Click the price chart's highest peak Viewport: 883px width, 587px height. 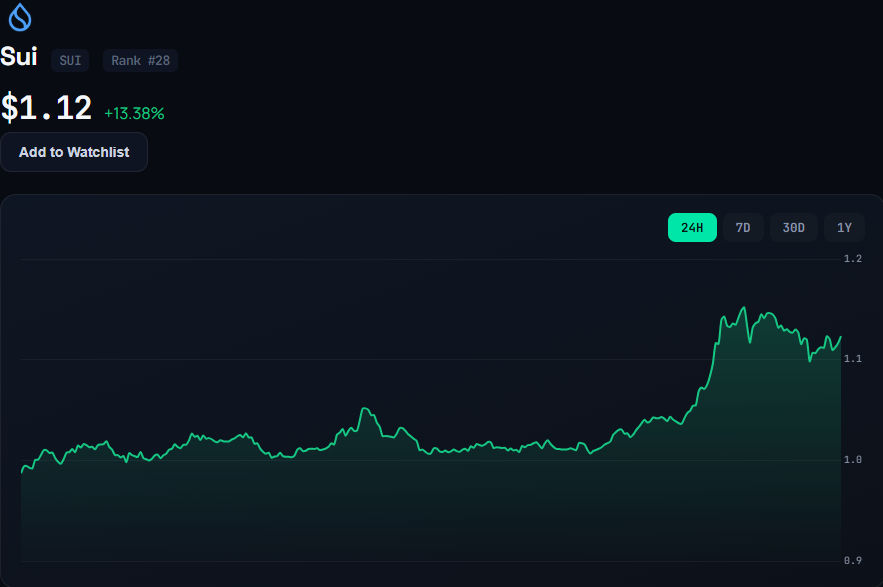744,308
